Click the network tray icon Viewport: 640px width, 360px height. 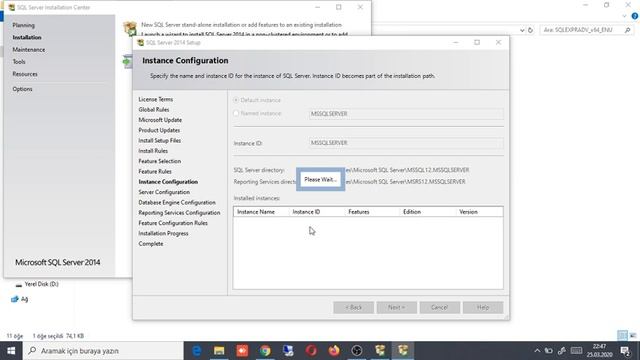[x=562, y=351]
